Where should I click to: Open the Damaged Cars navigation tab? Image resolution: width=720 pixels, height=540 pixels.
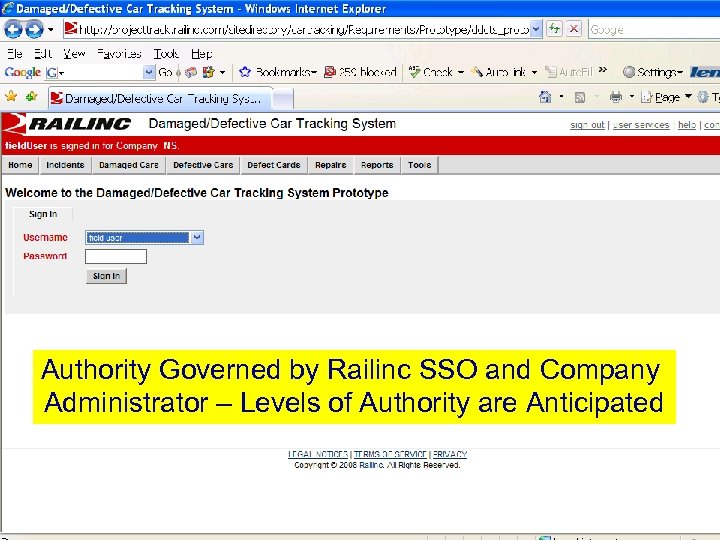(129, 165)
